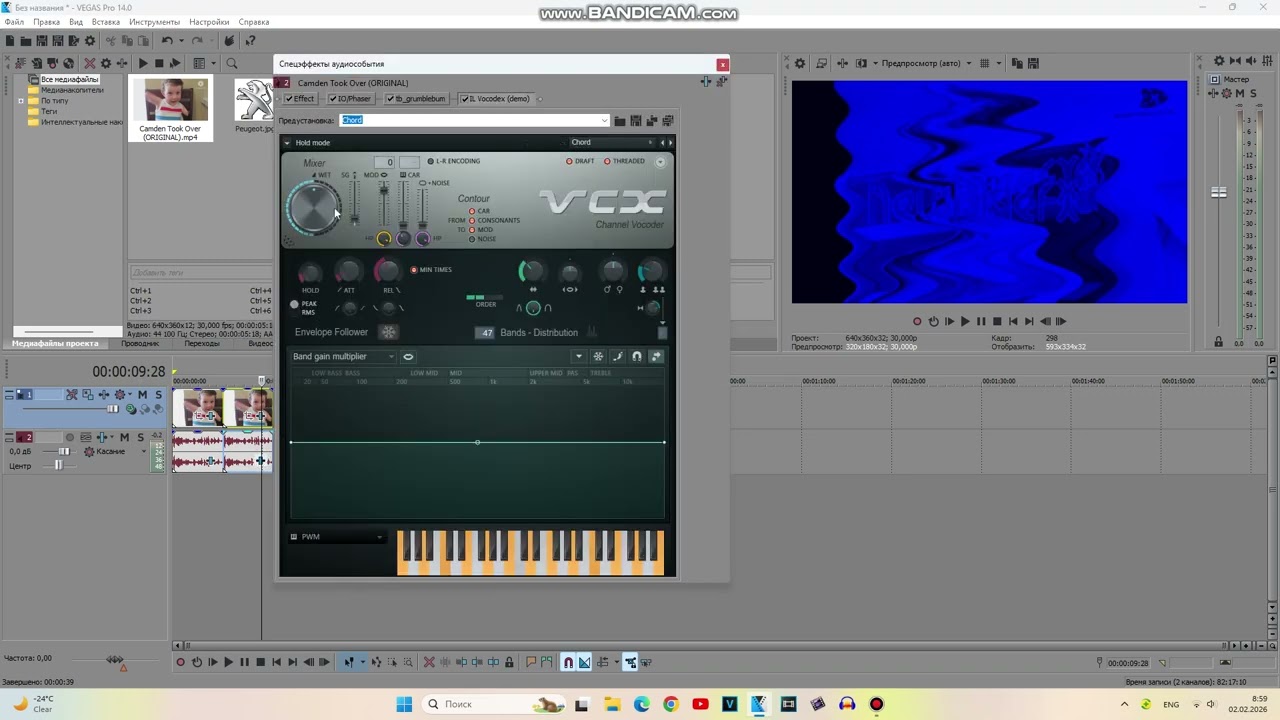Toggle the Effect plugin checkbox
This screenshot has width=1280, height=720.
[x=289, y=99]
